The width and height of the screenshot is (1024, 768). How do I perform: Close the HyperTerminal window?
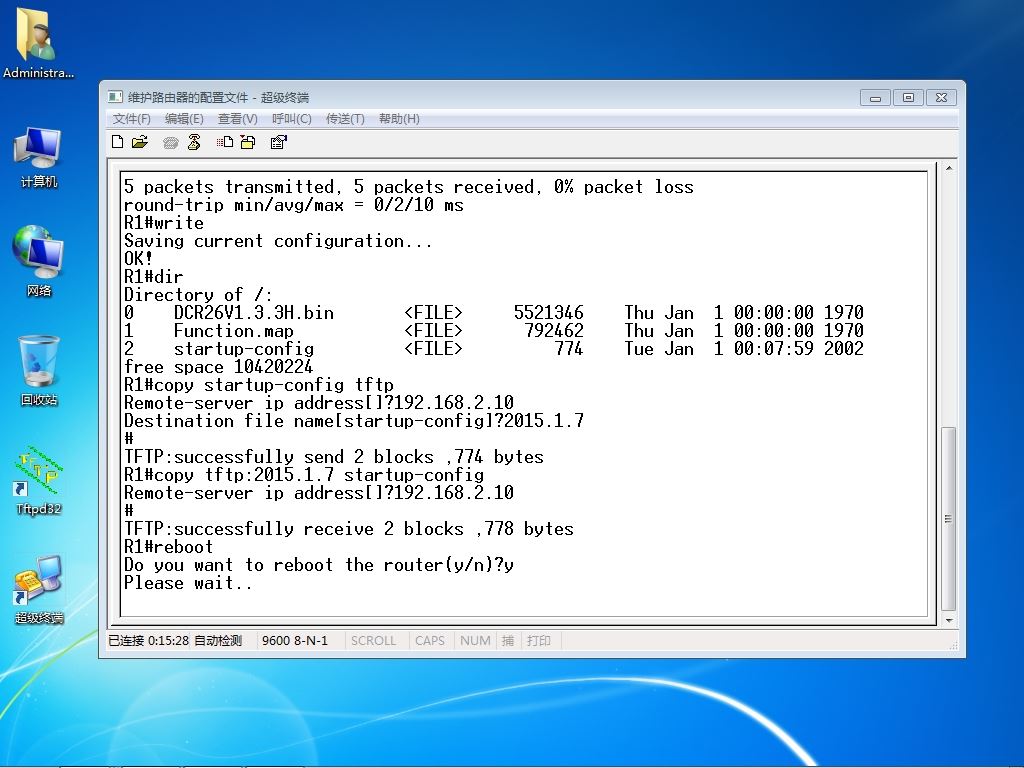941,98
